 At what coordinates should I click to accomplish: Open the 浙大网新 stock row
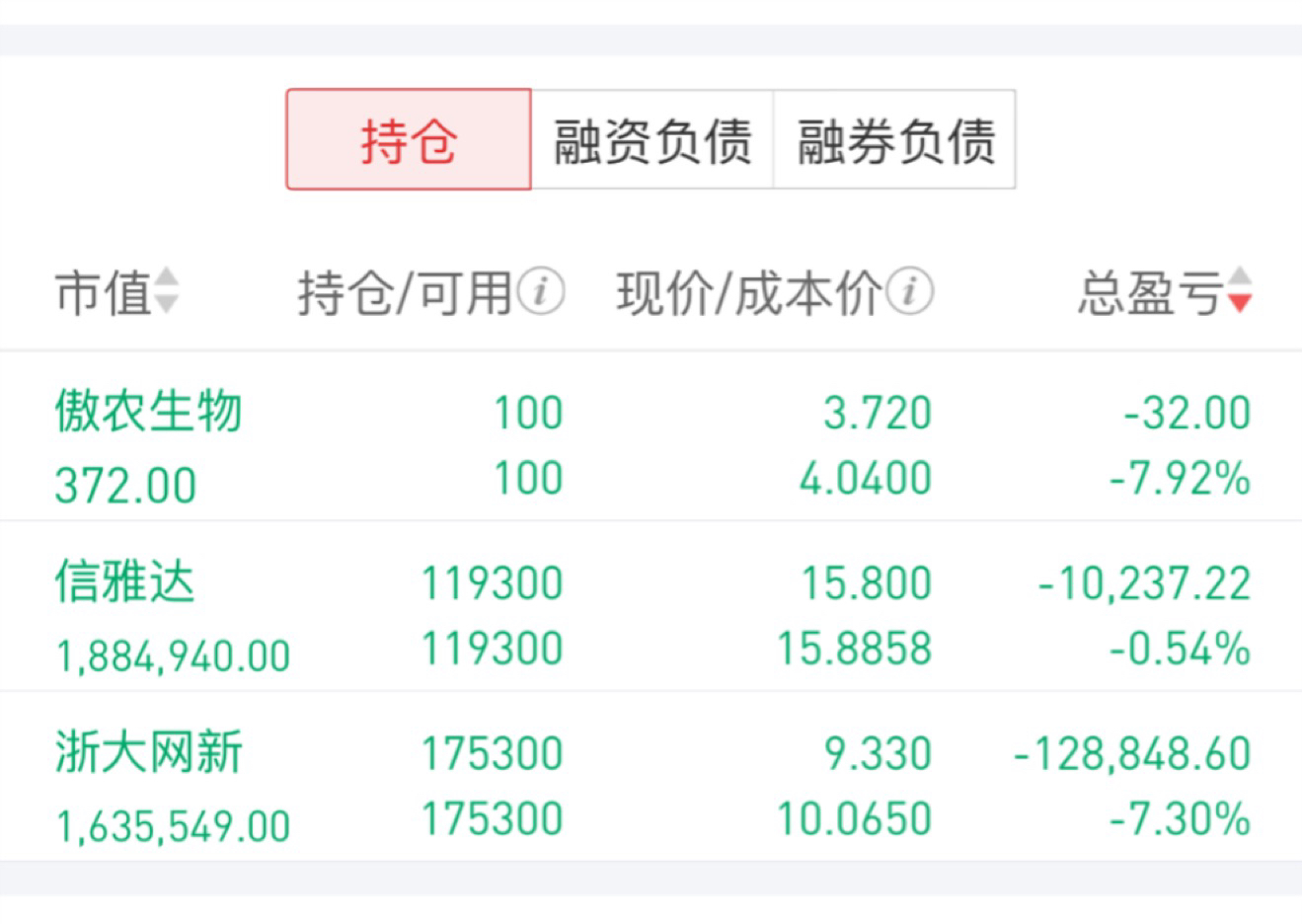651,777
